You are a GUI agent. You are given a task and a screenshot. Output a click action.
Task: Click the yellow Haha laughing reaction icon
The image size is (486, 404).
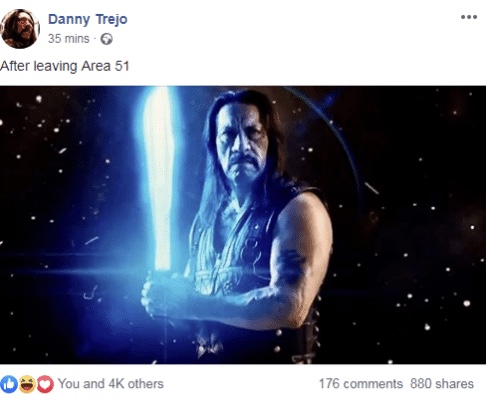[x=27, y=384]
